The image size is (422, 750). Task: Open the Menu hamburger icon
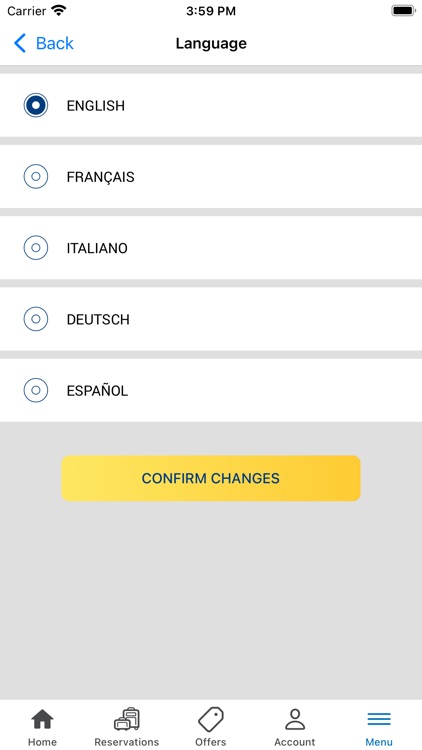point(379,719)
